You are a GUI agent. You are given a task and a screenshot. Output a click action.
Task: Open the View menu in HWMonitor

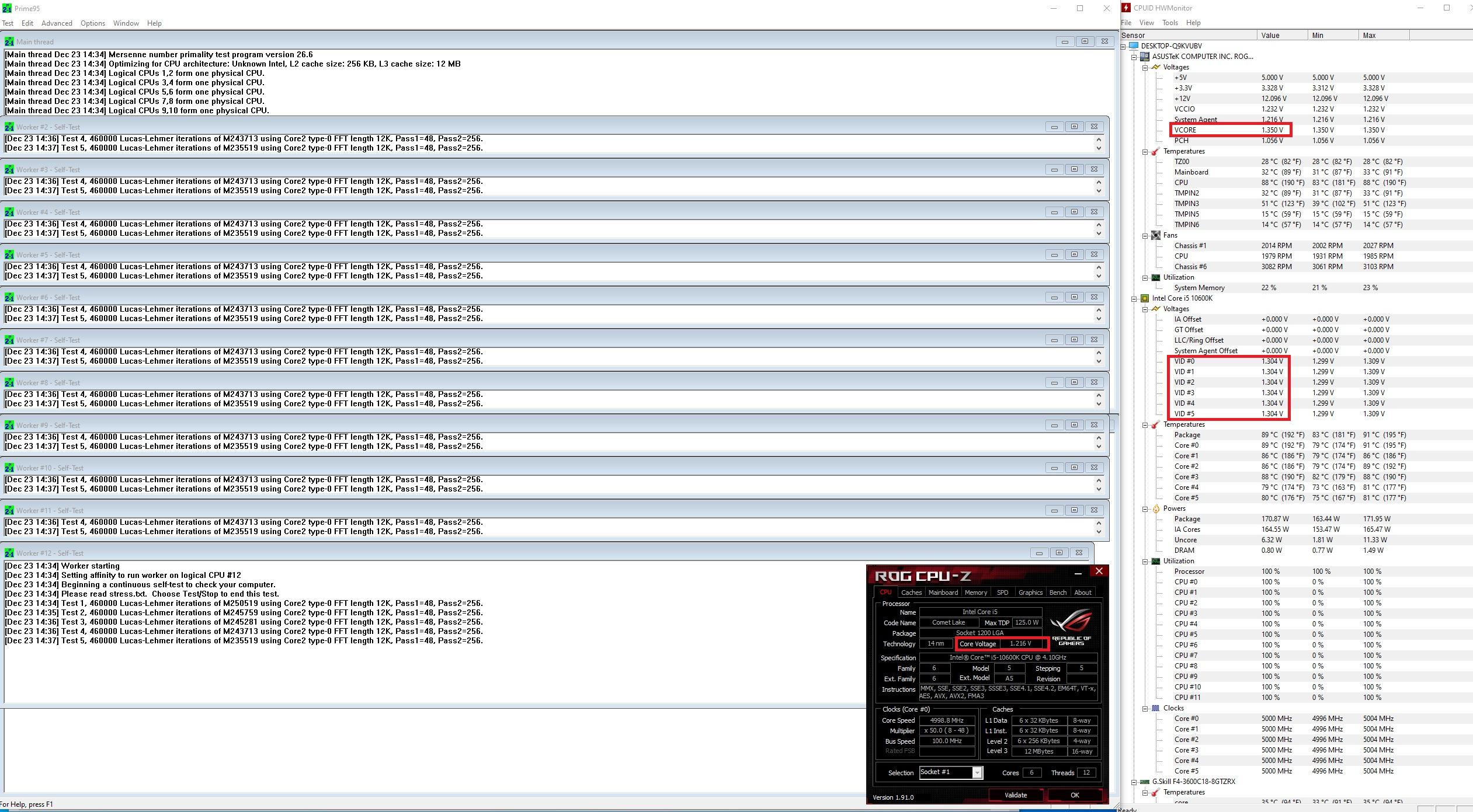(x=1147, y=23)
